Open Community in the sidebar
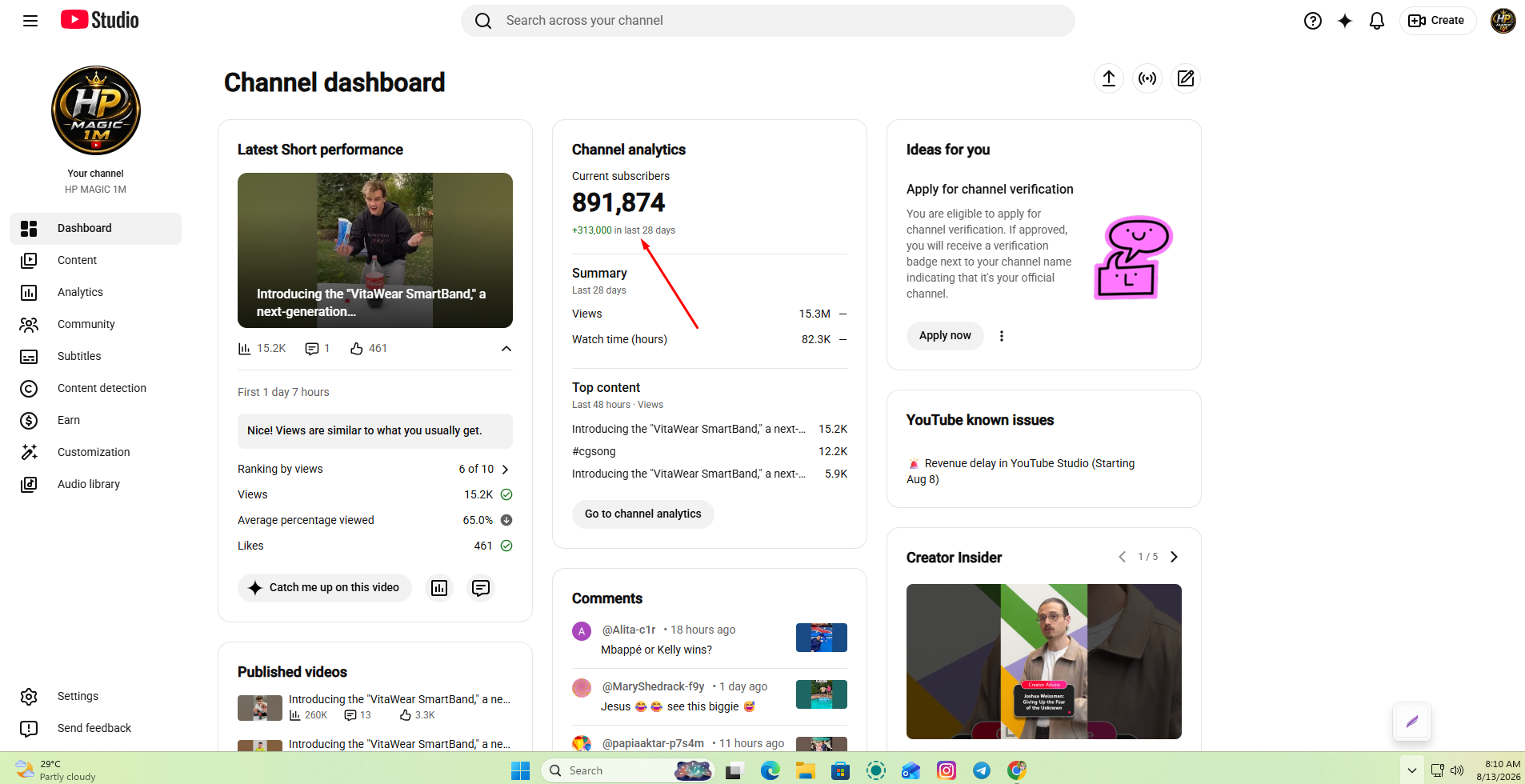The height and width of the screenshot is (784, 1525). click(96, 325)
